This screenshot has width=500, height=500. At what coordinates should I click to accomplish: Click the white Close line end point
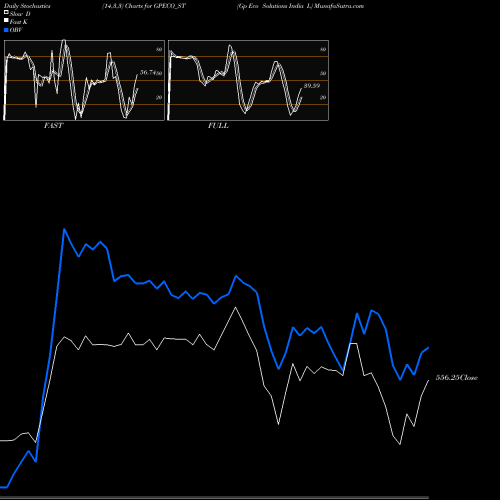pyautogui.click(x=428, y=380)
